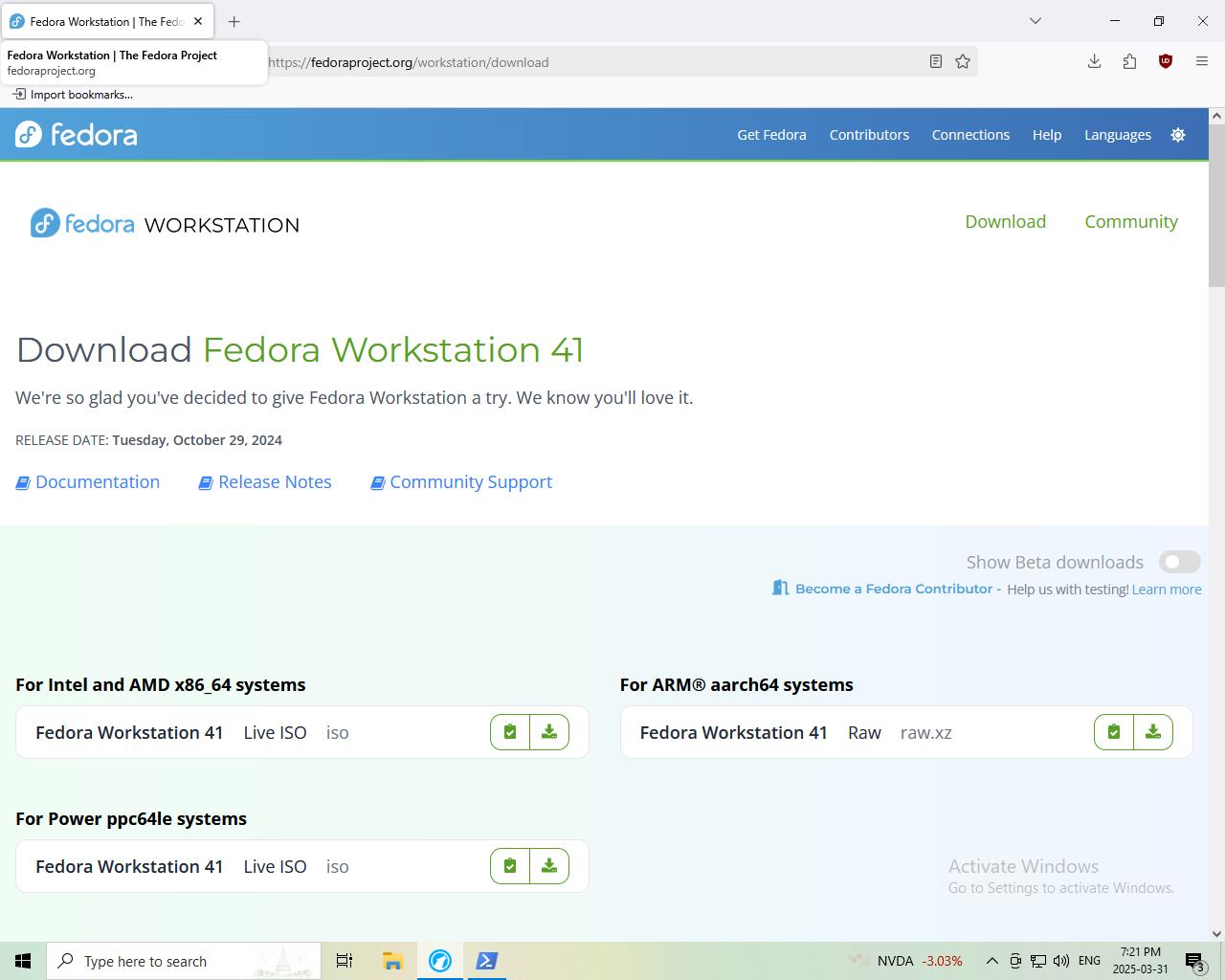This screenshot has width=1225, height=980.
Task: Click the 'For Power ppc64le systems' heading
Action: pos(131,819)
